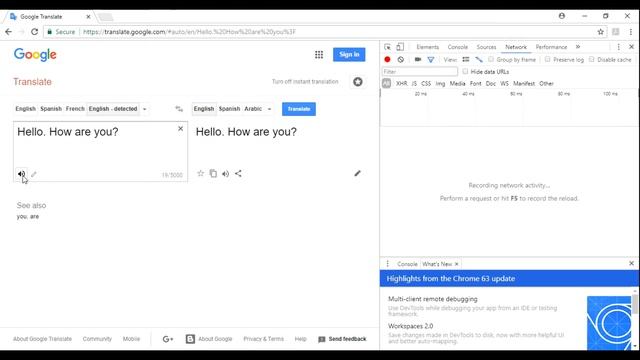Enable Preserve log checkbox
Screen dimensions: 640x360
tap(547, 60)
